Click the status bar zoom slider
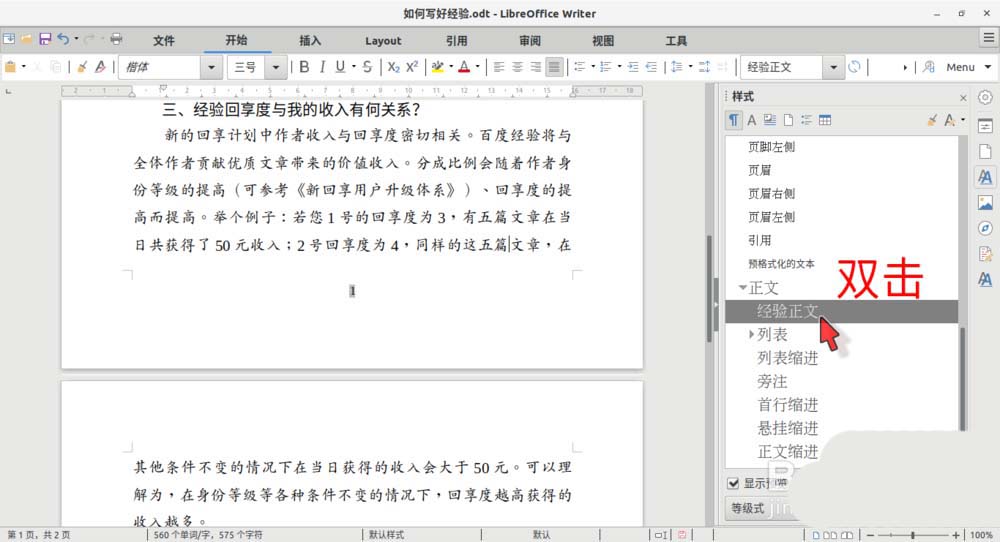The height and width of the screenshot is (542, 1000). point(914,535)
